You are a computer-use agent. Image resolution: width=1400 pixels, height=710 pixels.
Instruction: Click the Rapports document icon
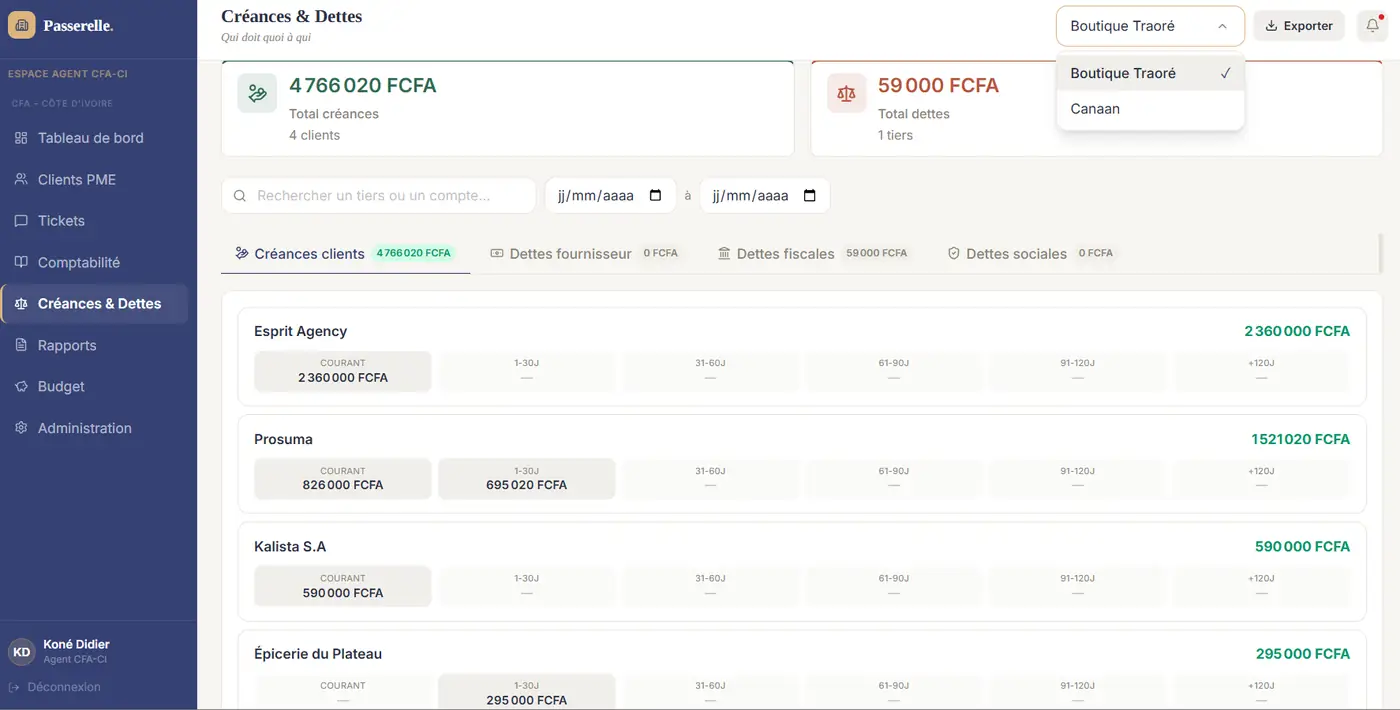pyautogui.click(x=21, y=345)
